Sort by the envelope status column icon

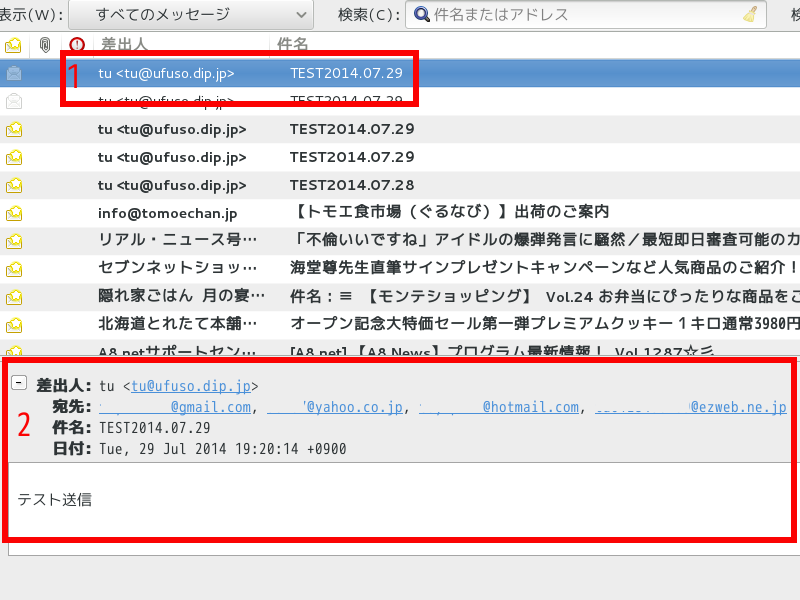[13, 45]
